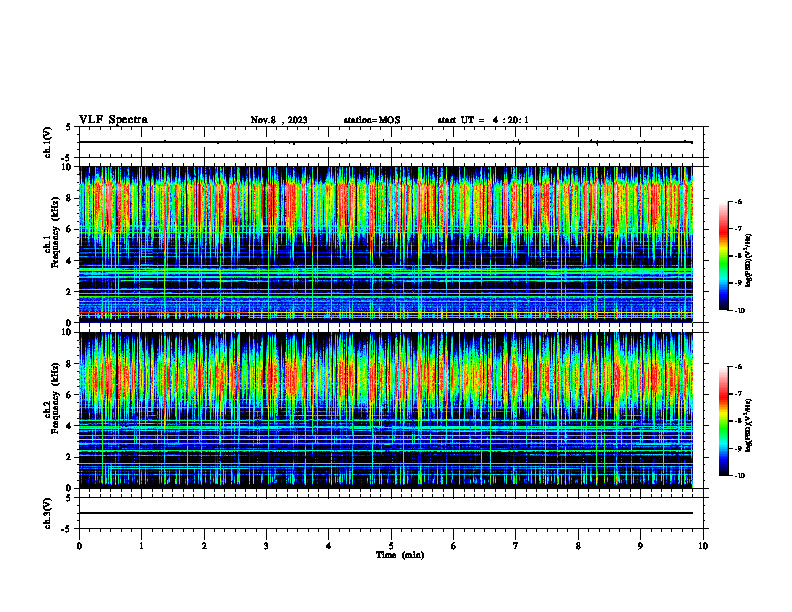792x612 pixels.
Task: Click the ch.2 spectrogram panel
Action: click(386, 410)
